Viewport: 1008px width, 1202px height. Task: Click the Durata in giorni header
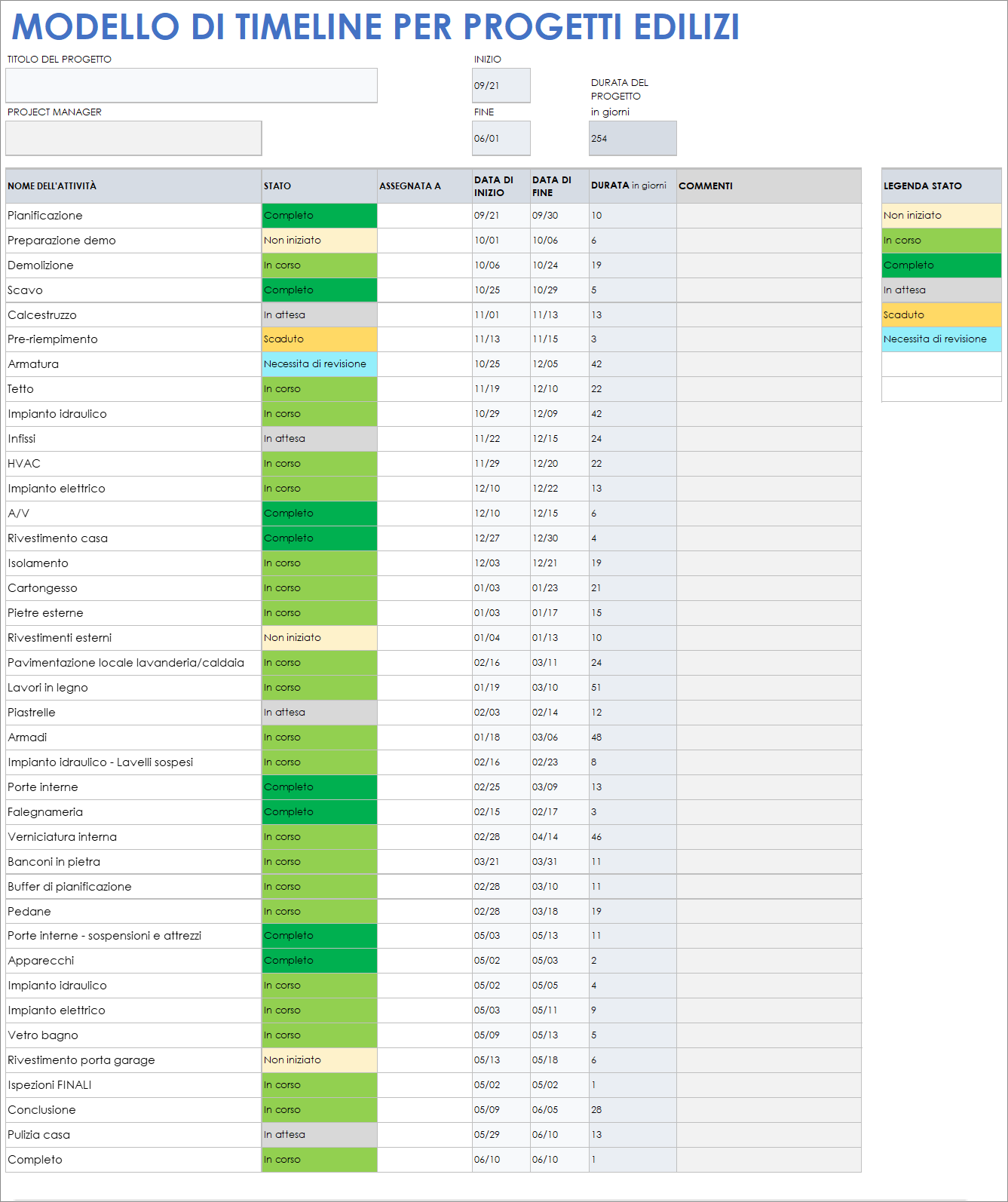coord(633,186)
